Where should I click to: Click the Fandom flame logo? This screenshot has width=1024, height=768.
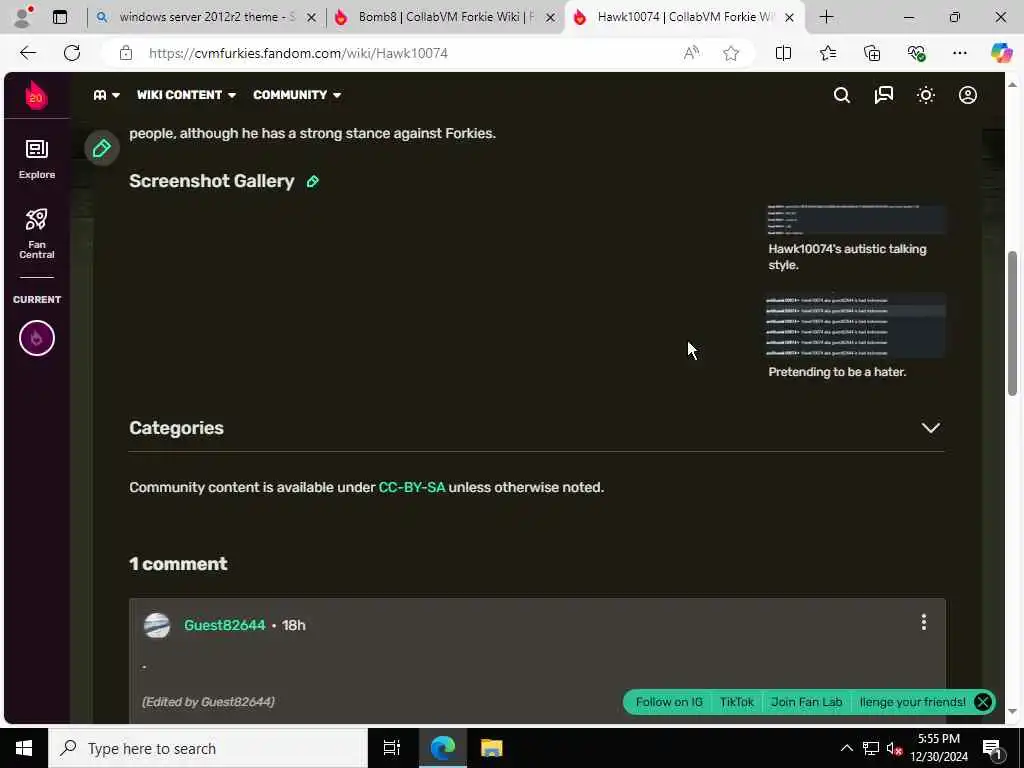(37, 95)
